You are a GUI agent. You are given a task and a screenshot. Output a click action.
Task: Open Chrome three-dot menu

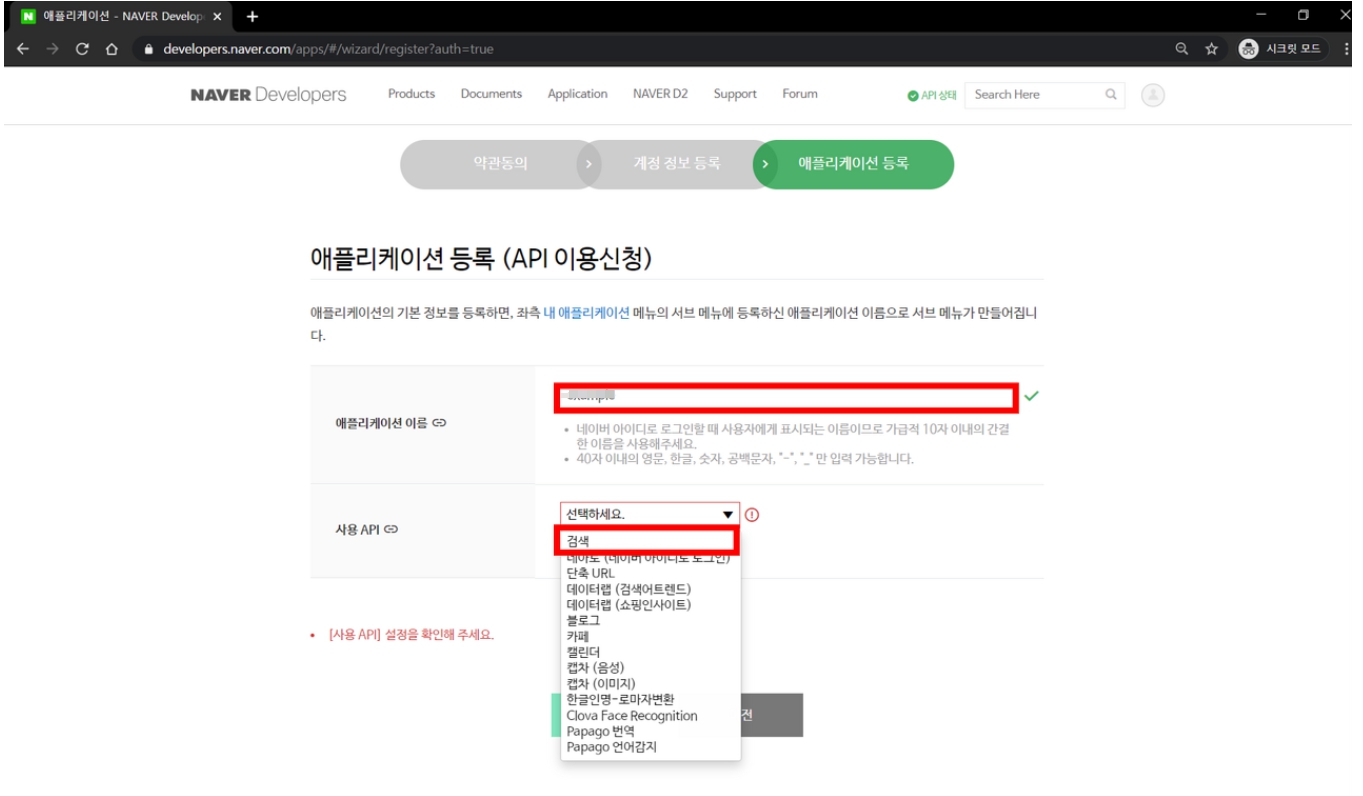pyautogui.click(x=1348, y=49)
